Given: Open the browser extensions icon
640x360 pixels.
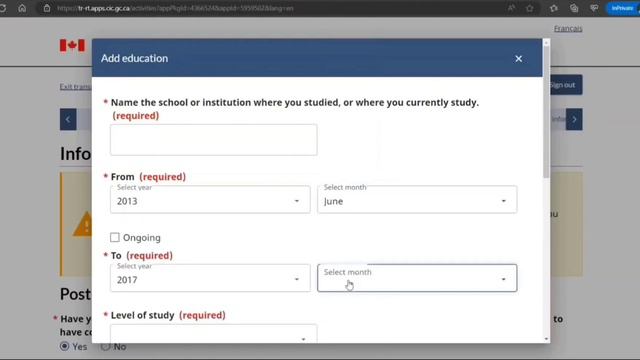Looking at the screenshot, I should pyautogui.click(x=553, y=8).
